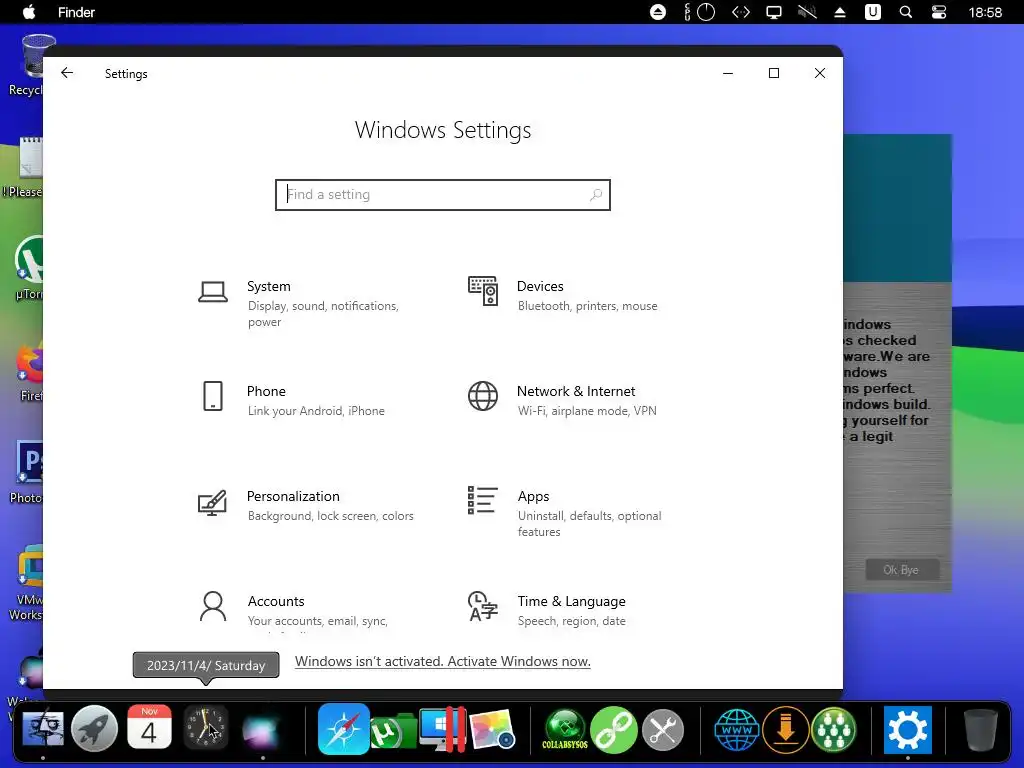Click the circled eject menu bar icon
The width and height of the screenshot is (1024, 768).
(x=658, y=12)
